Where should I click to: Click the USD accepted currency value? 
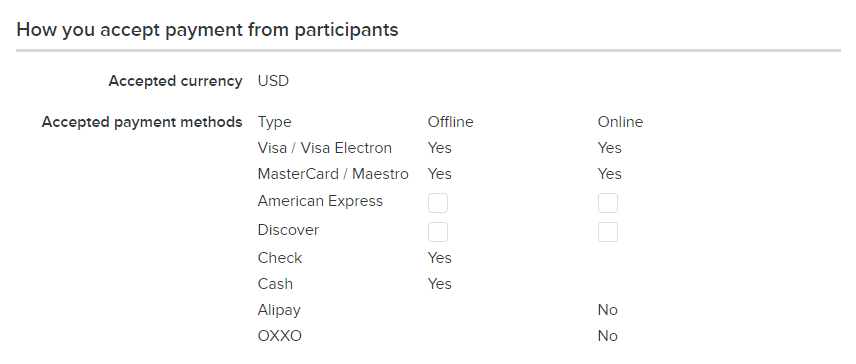273,81
